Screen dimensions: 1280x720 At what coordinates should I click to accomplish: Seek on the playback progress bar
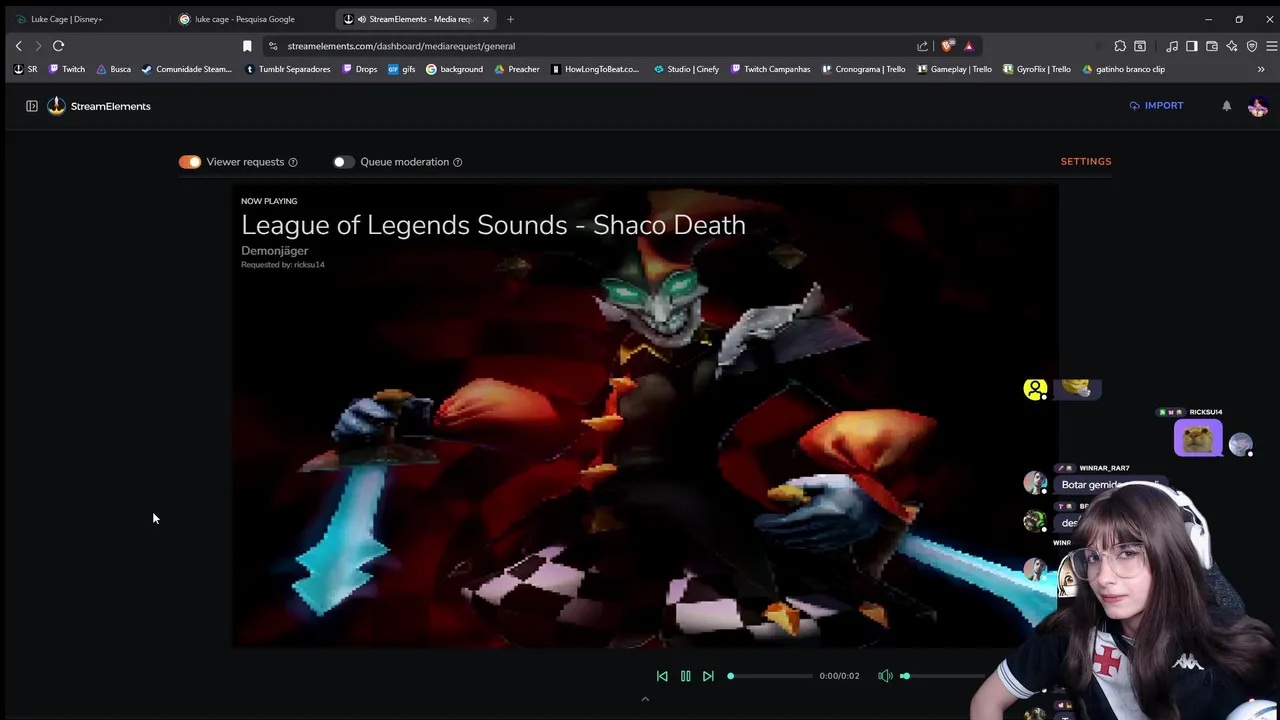(771, 676)
